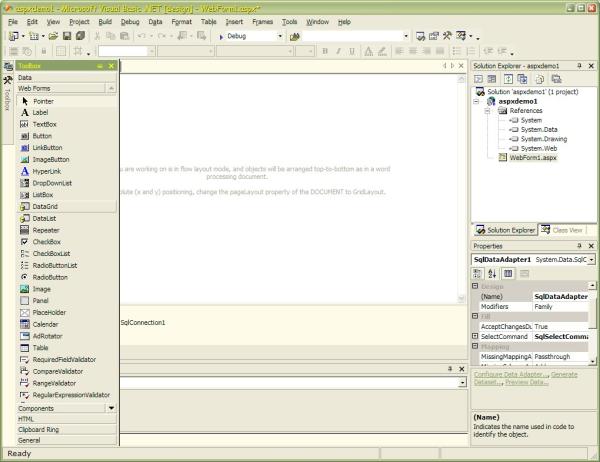
Task: Click the (Name) property value field
Action: pyautogui.click(x=561, y=297)
